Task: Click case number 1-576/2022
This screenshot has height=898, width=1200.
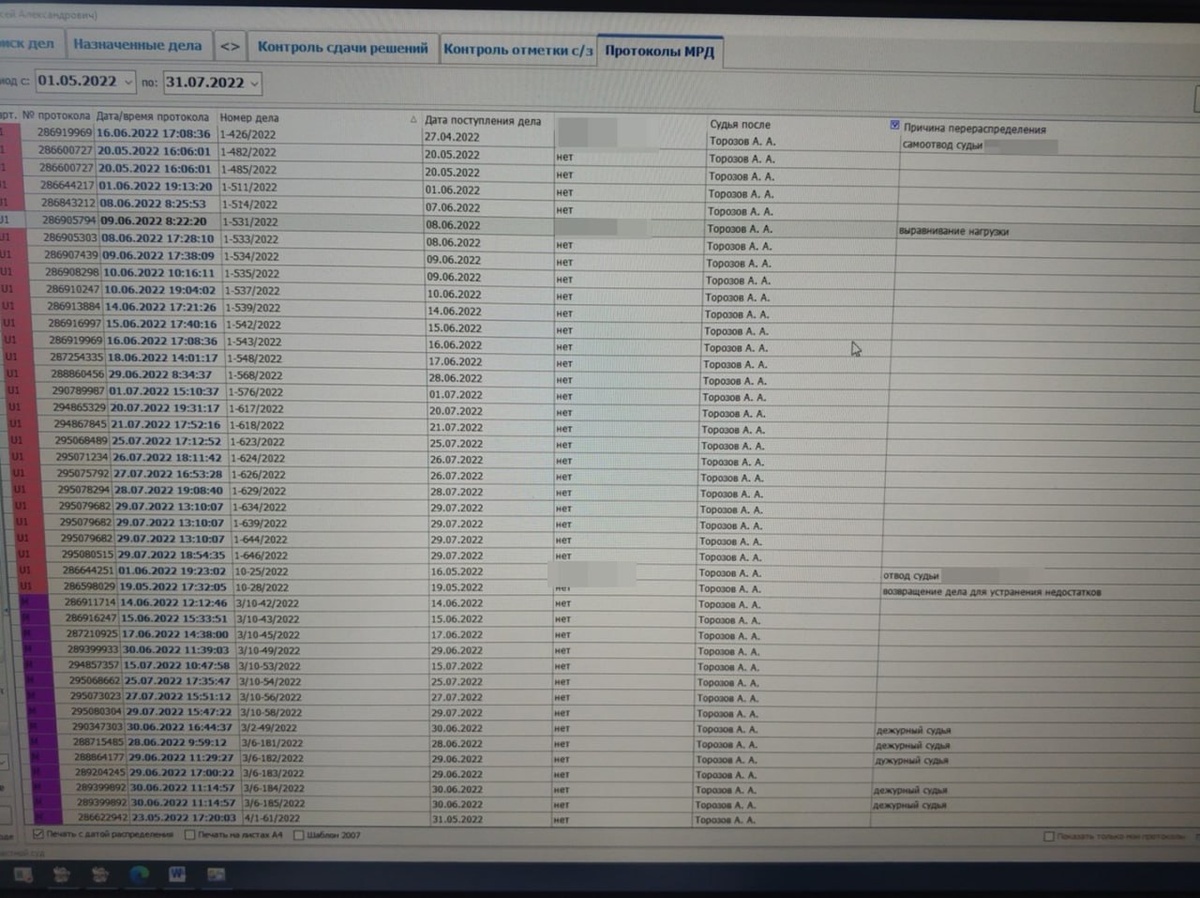Action: tap(256, 391)
